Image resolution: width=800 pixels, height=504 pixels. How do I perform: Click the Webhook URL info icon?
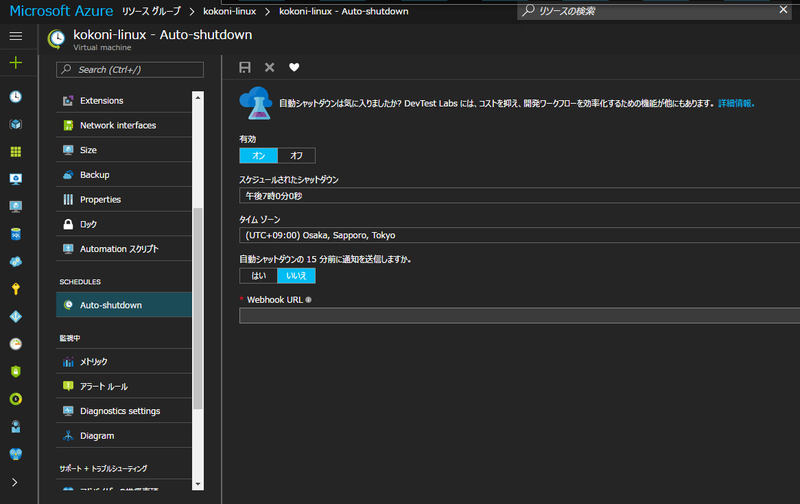click(308, 300)
